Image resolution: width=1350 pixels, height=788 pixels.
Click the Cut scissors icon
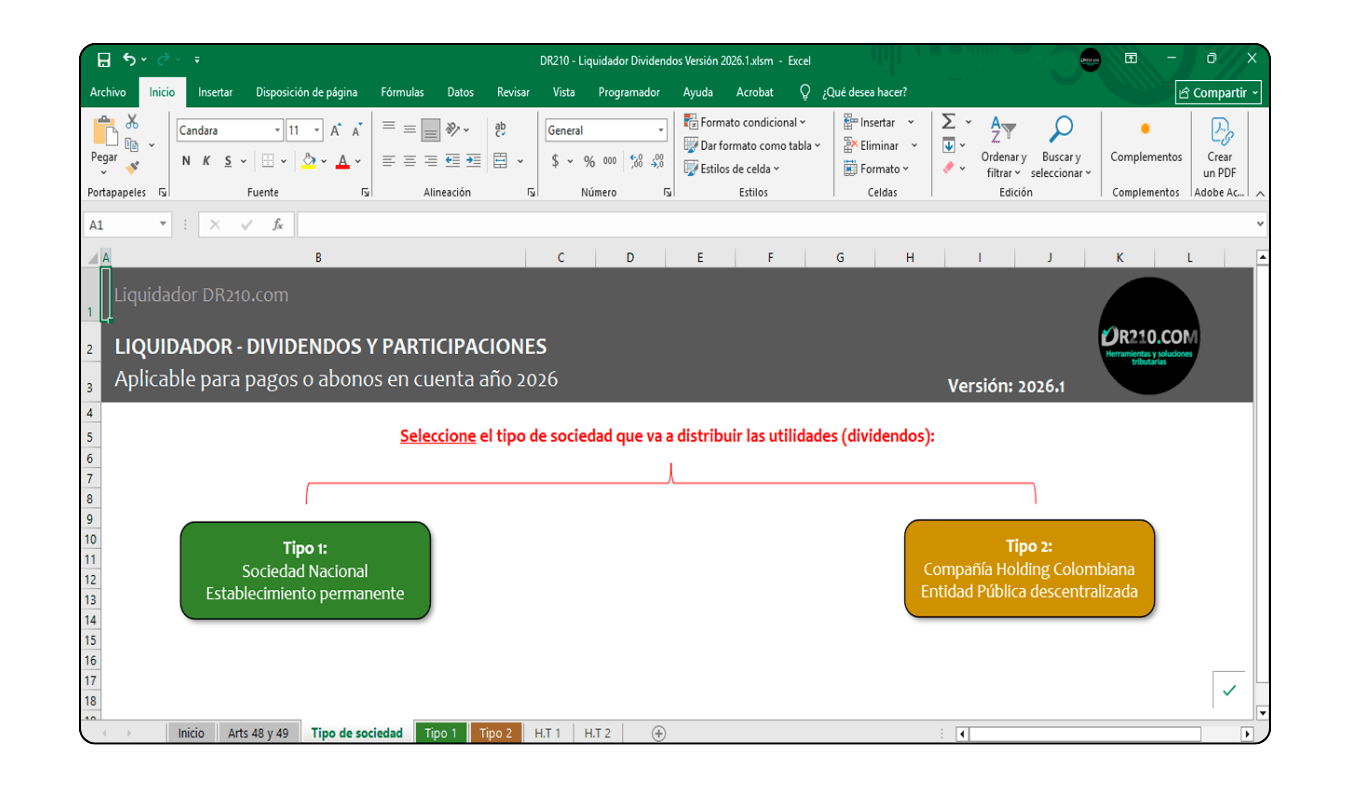(132, 122)
